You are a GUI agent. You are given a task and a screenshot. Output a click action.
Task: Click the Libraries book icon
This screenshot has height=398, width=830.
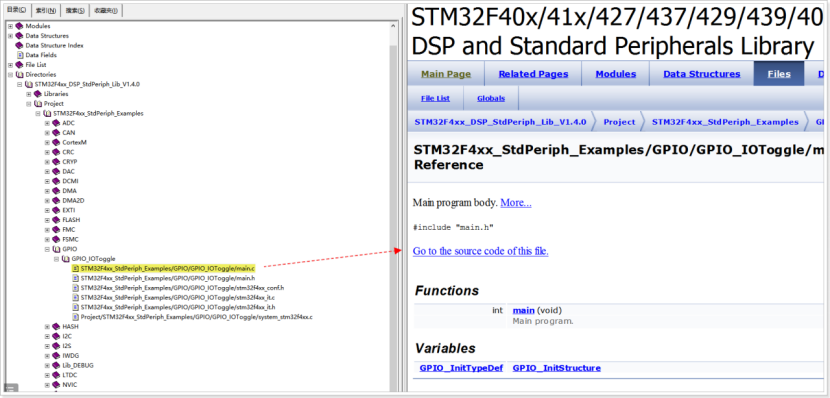(38, 94)
